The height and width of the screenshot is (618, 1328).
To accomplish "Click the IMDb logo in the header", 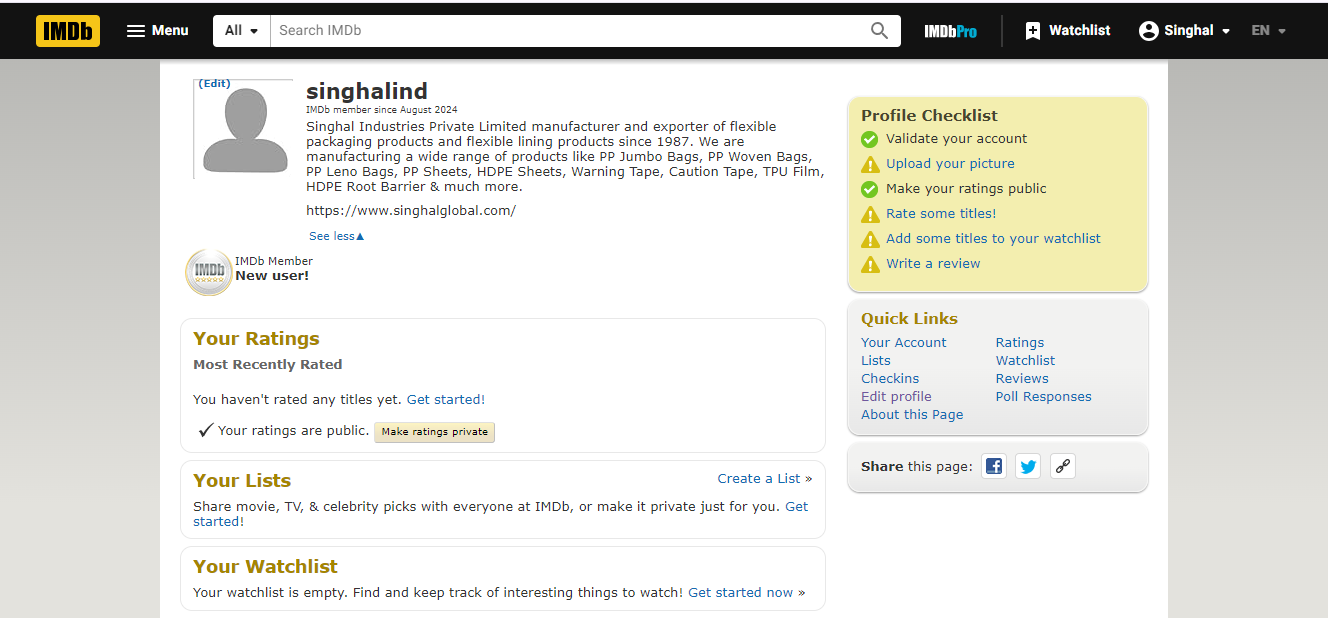I will click(68, 31).
